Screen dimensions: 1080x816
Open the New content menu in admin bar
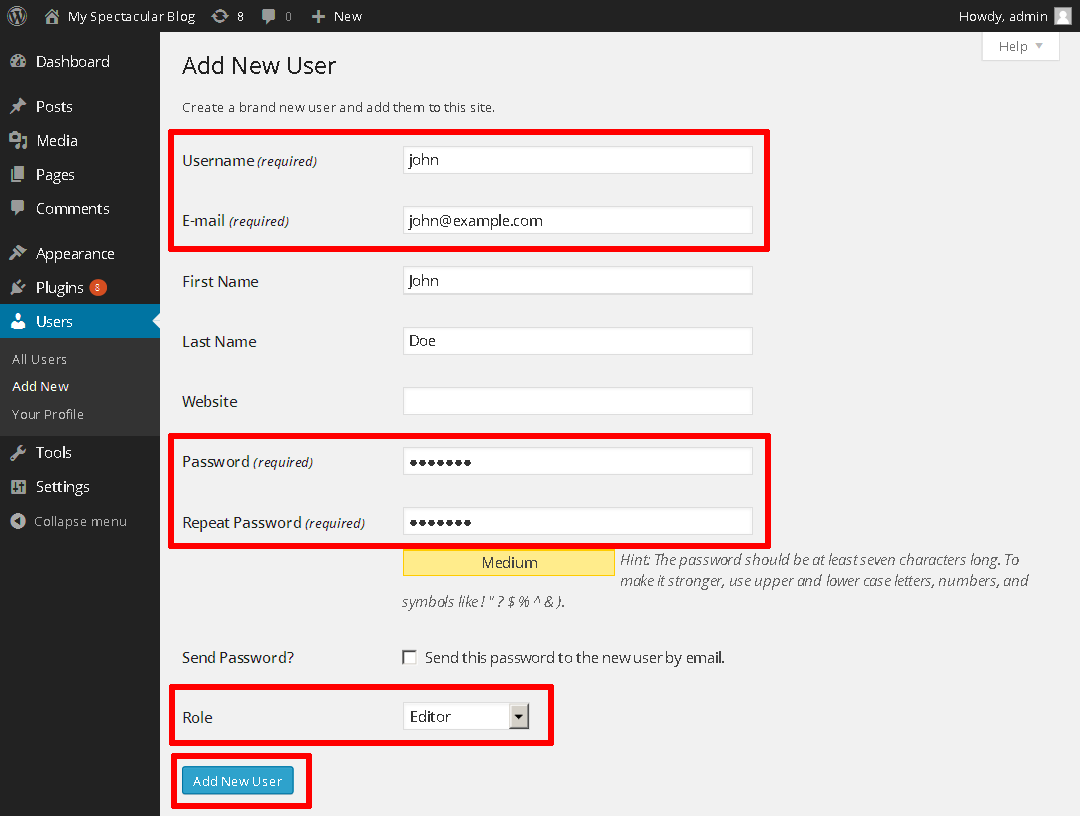click(337, 16)
